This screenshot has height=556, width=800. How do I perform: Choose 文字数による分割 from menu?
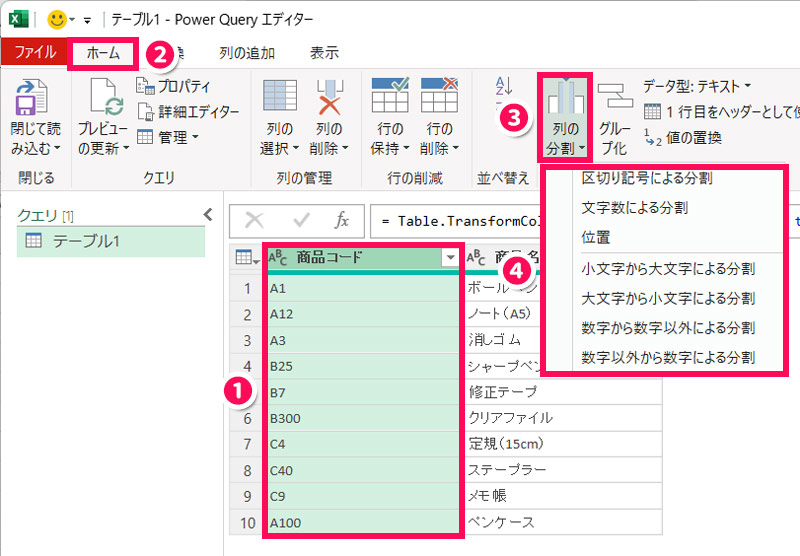635,208
